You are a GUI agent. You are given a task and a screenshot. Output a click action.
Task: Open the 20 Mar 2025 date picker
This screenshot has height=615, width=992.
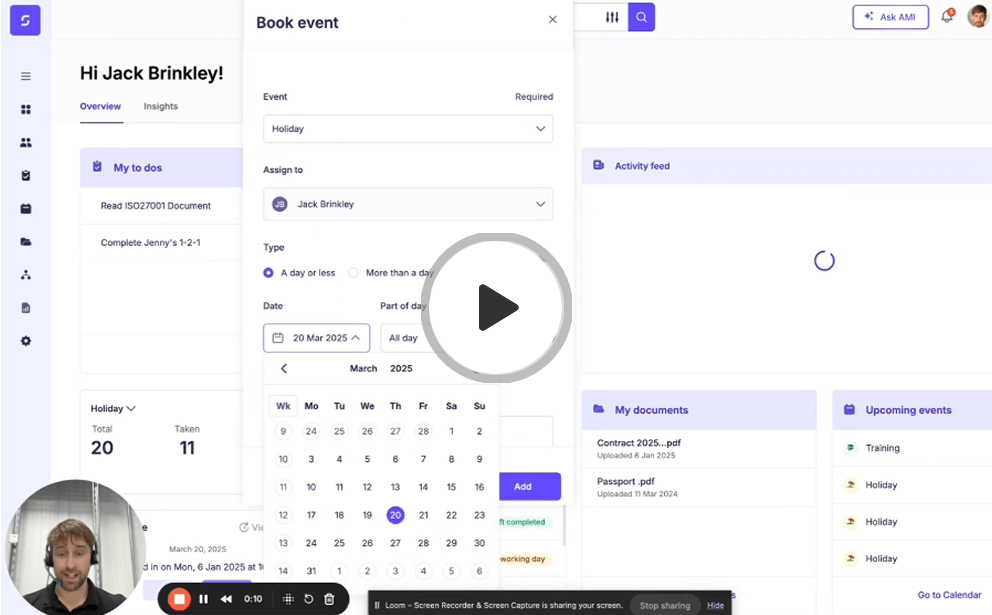(316, 338)
